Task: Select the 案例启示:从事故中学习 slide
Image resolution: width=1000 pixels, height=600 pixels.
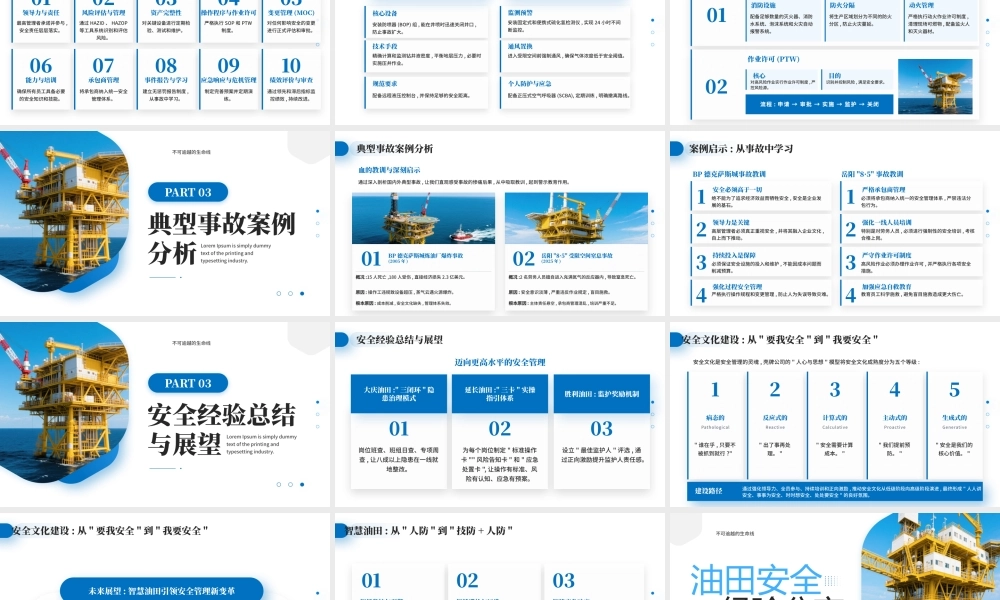Action: pos(835,223)
